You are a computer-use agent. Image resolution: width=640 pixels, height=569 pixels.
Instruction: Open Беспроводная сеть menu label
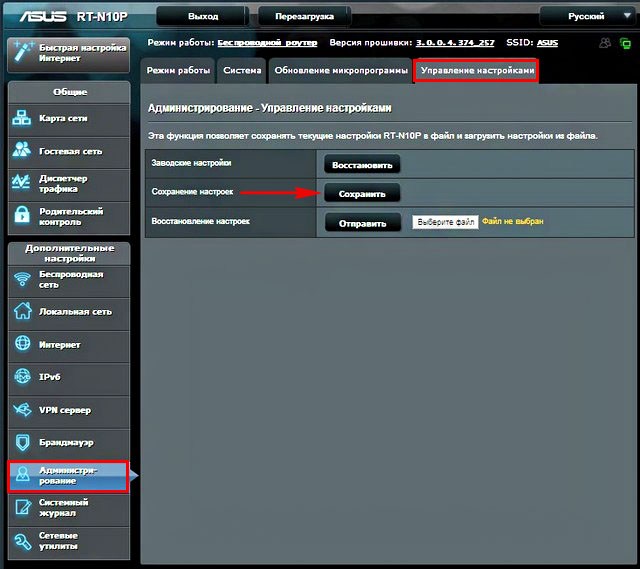pos(71,280)
